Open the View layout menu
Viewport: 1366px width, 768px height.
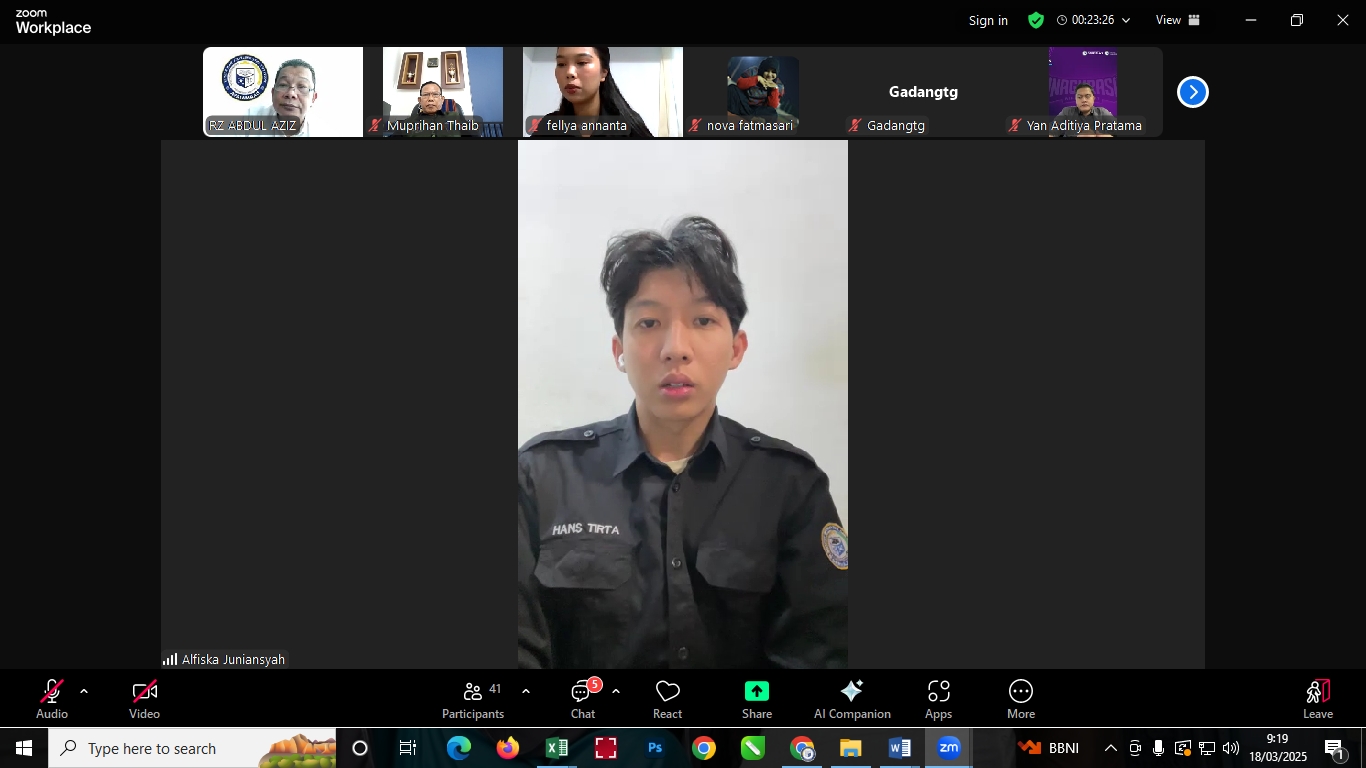1177,20
